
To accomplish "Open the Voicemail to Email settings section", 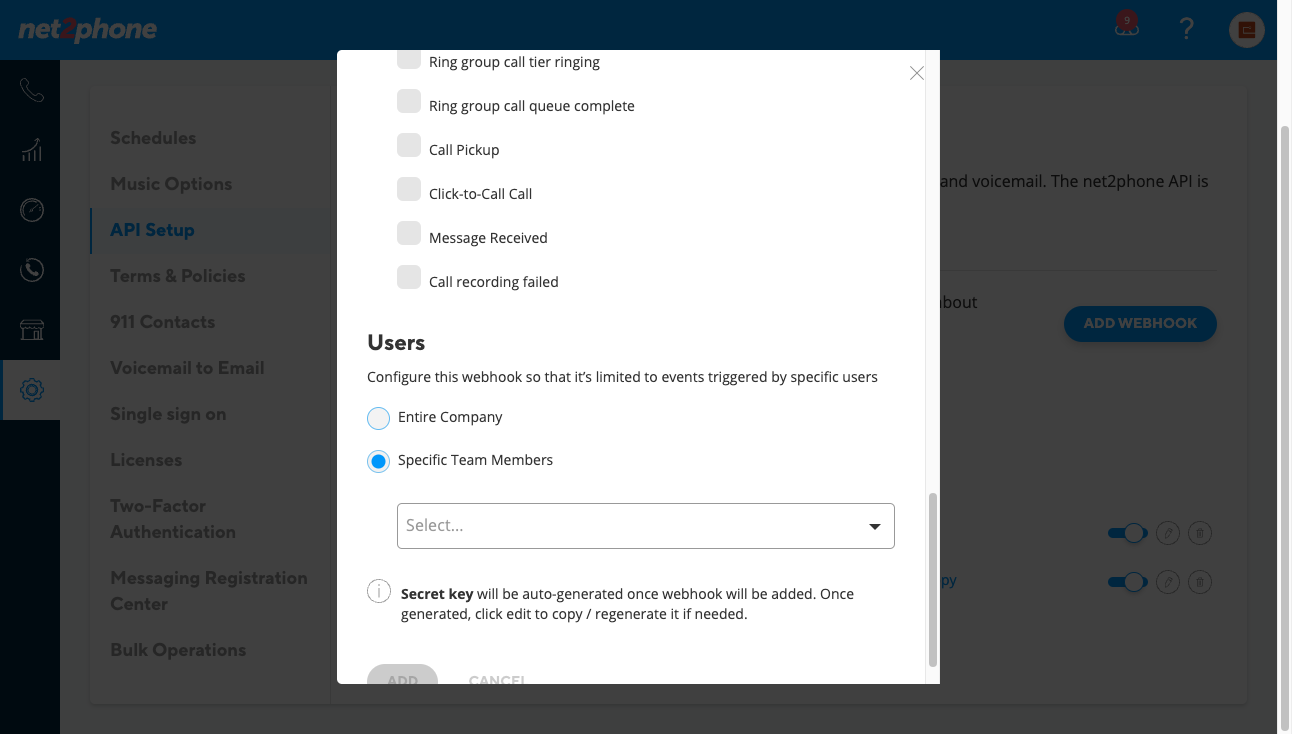I will pyautogui.click(x=187, y=368).
